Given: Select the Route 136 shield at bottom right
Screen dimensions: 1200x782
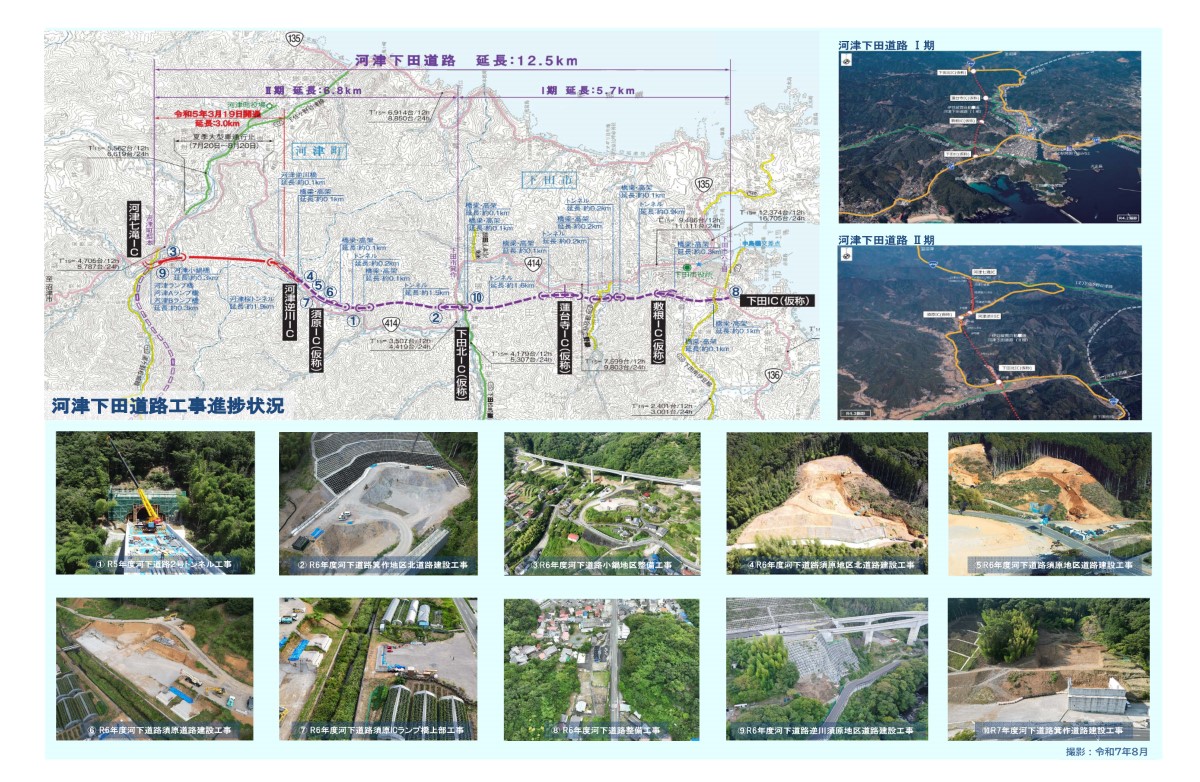Looking at the screenshot, I should 774,375.
